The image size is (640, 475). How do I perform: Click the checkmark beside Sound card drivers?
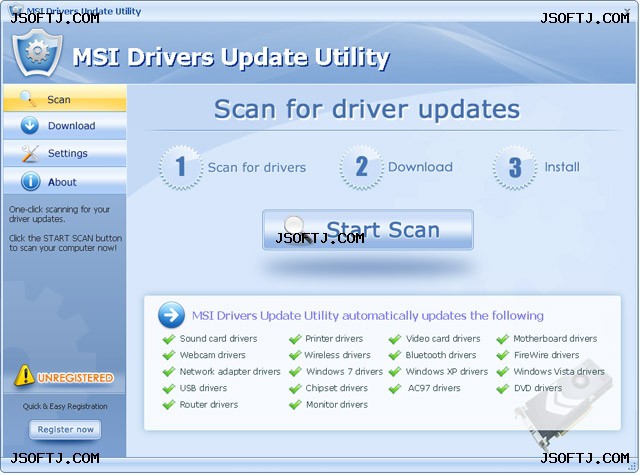pos(169,339)
